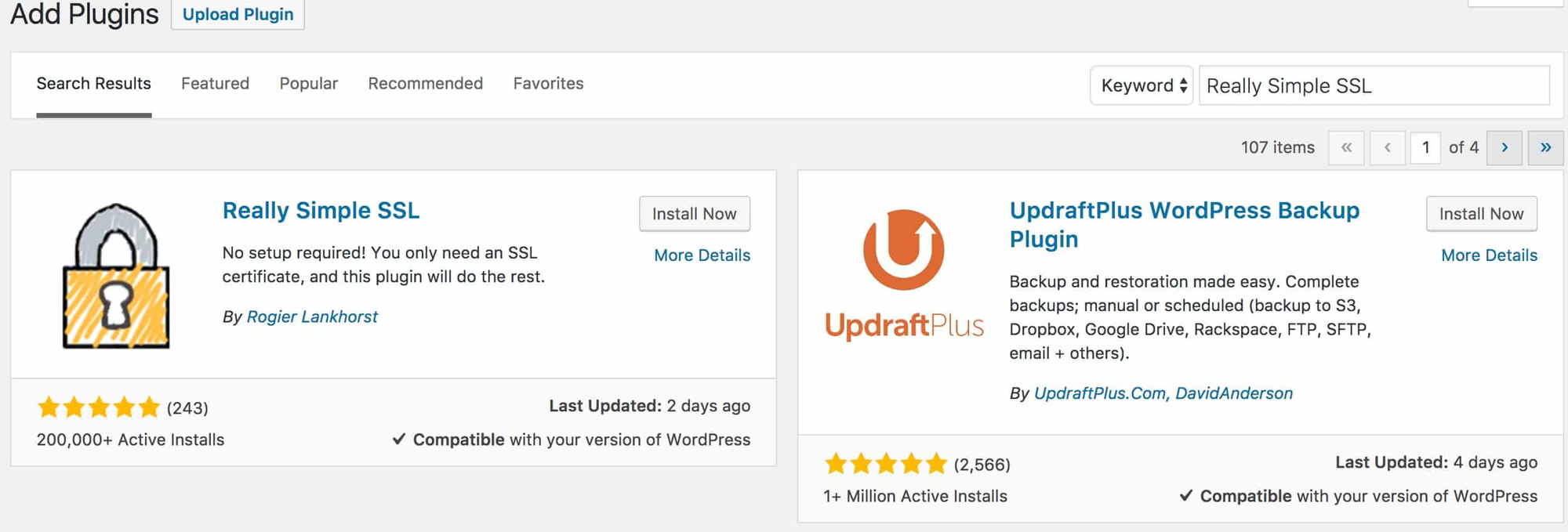
Task: Click Upload Plugin button
Action: tap(238, 13)
